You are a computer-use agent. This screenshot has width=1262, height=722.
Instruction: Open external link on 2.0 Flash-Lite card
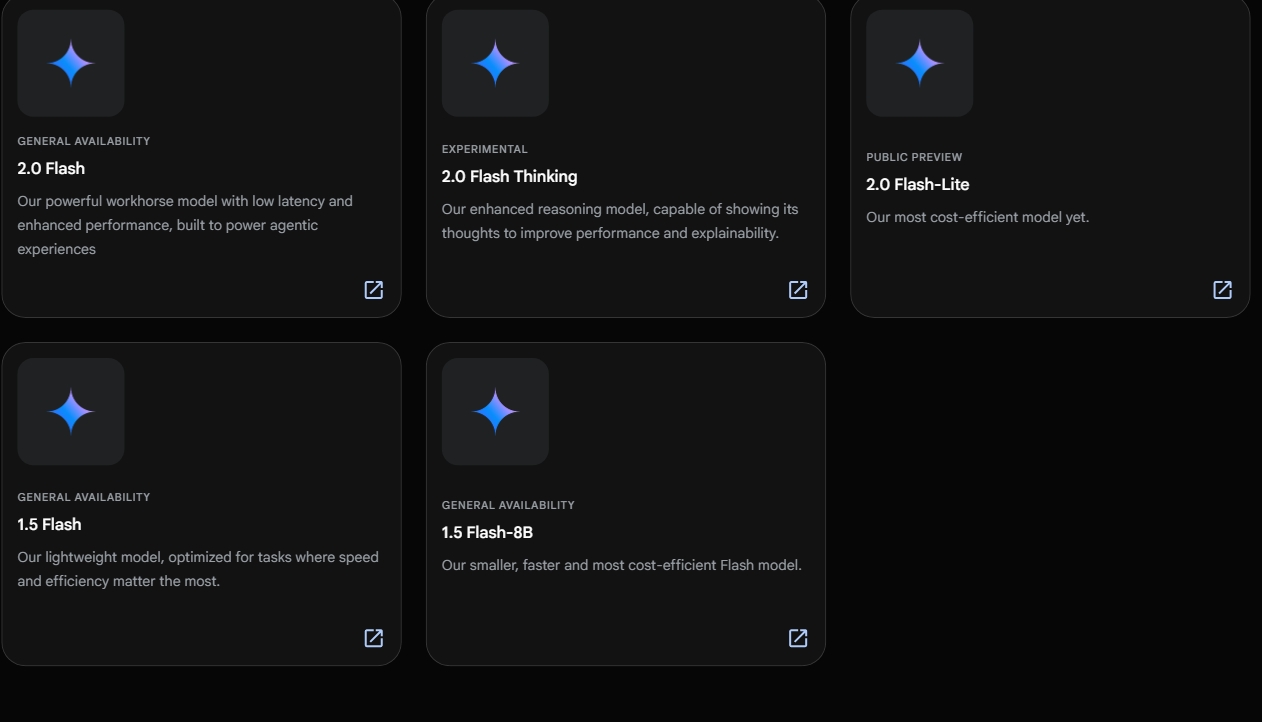click(1222, 290)
